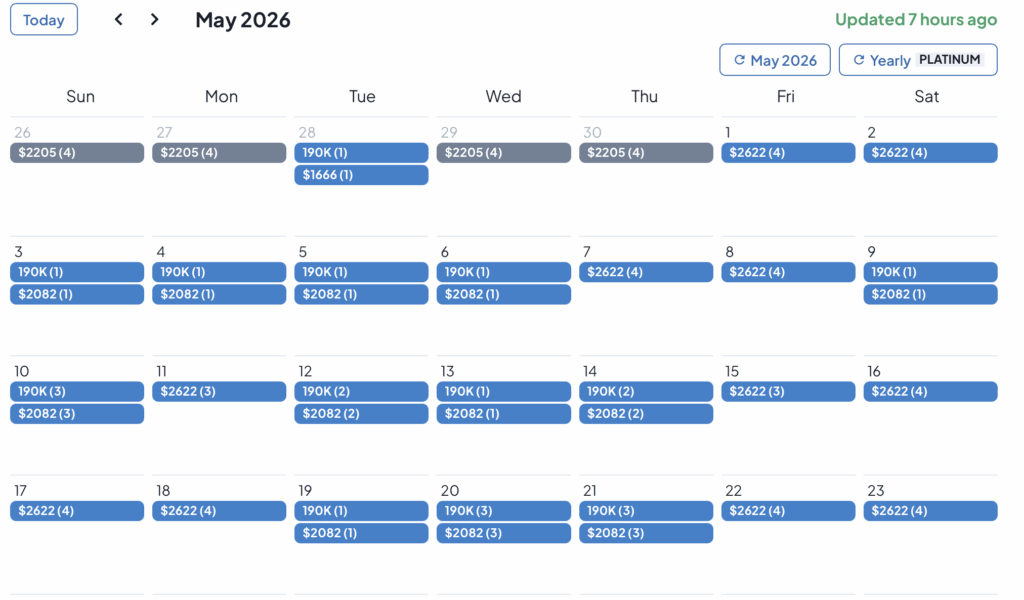Select the Today button
The image size is (1024, 600).
click(43, 19)
